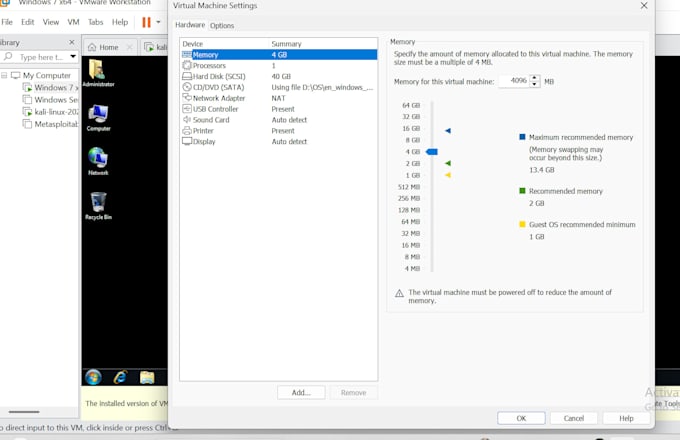Viewport: 680px width, 440px height.
Task: Select kali-linux VM in library tree
Action: (x=51, y=112)
